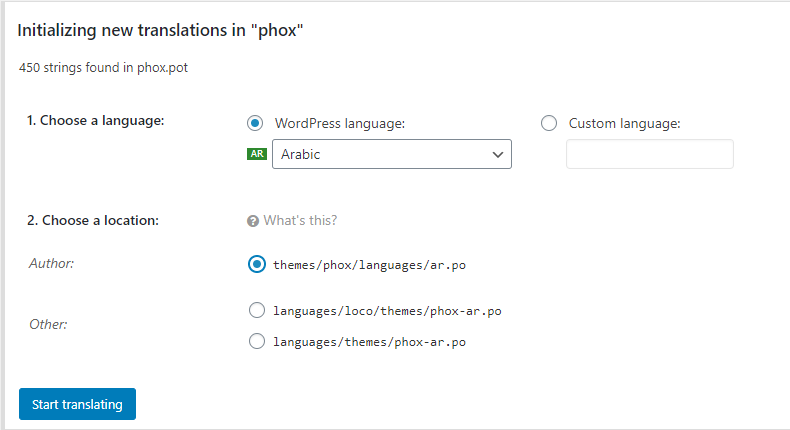This screenshot has height=430, width=790.
Task: Select the Custom language radio button
Action: click(x=549, y=123)
